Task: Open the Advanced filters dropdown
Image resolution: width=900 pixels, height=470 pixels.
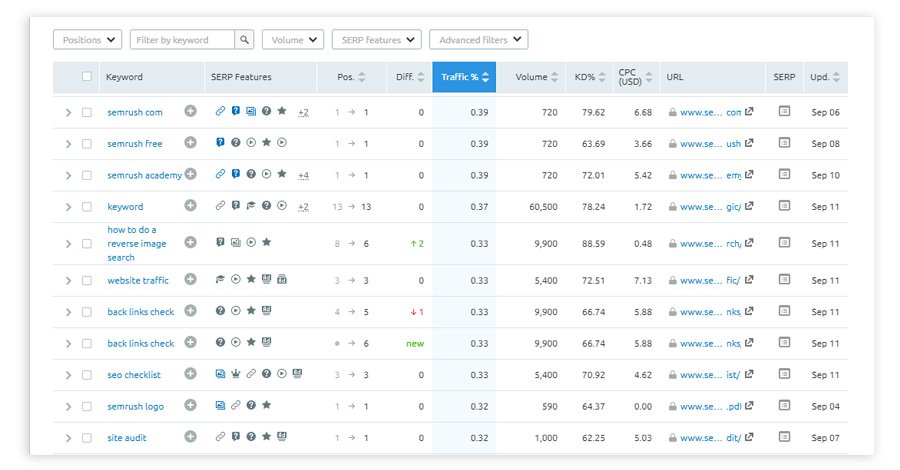Action: pyautogui.click(x=479, y=40)
